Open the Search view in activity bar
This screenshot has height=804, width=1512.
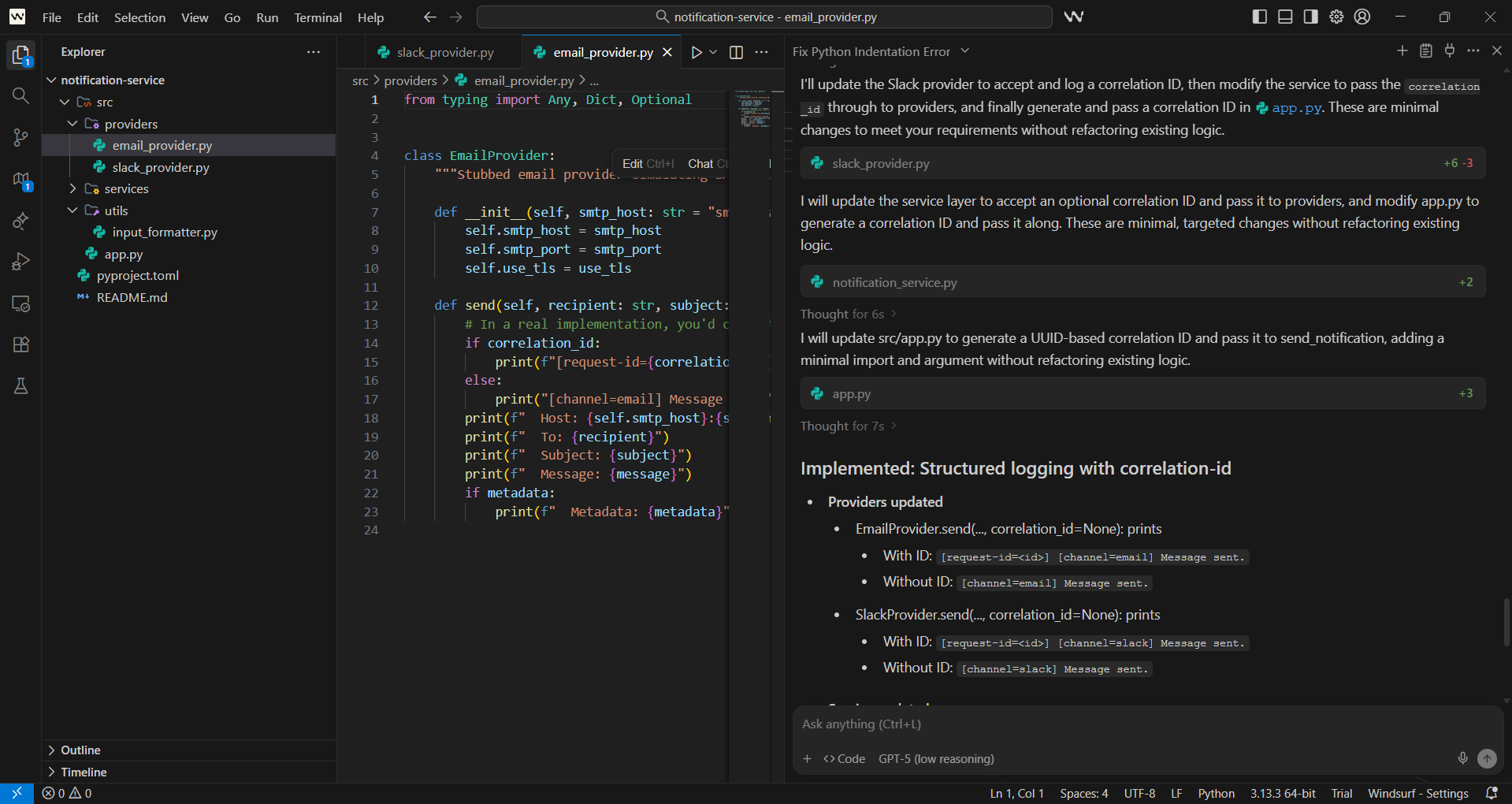point(20,96)
